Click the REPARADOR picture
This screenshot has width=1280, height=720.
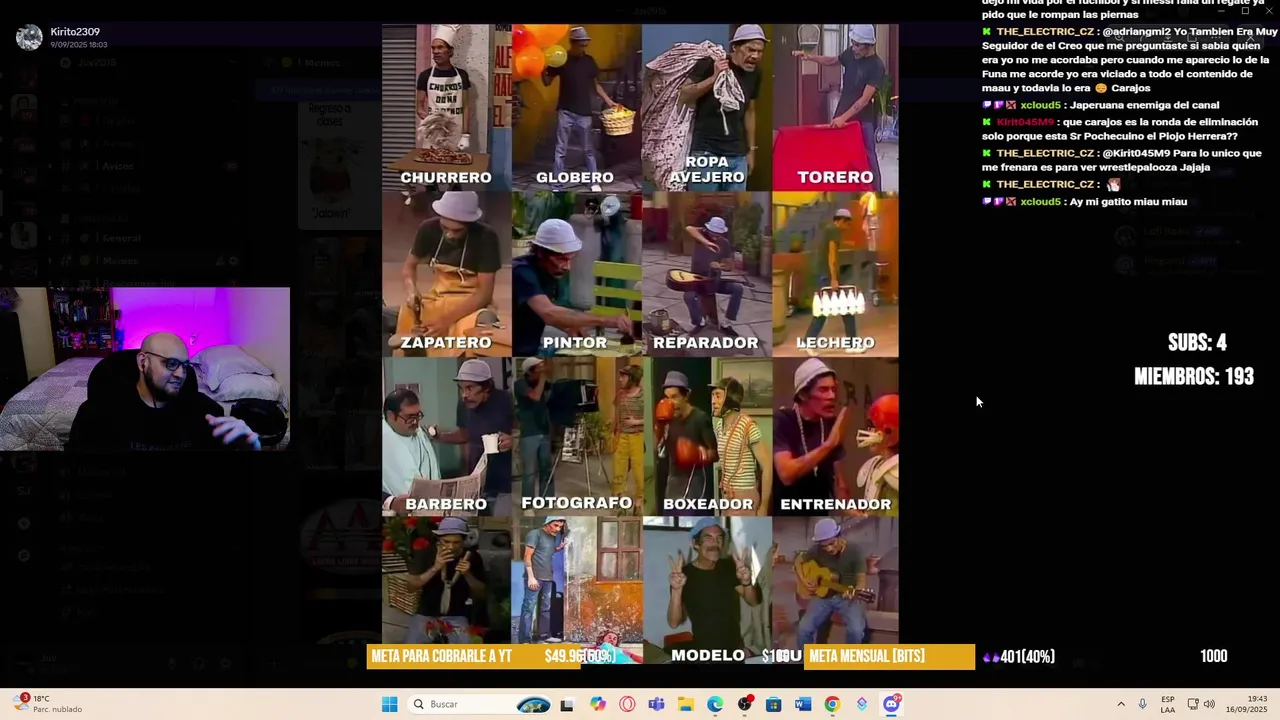[x=706, y=274]
